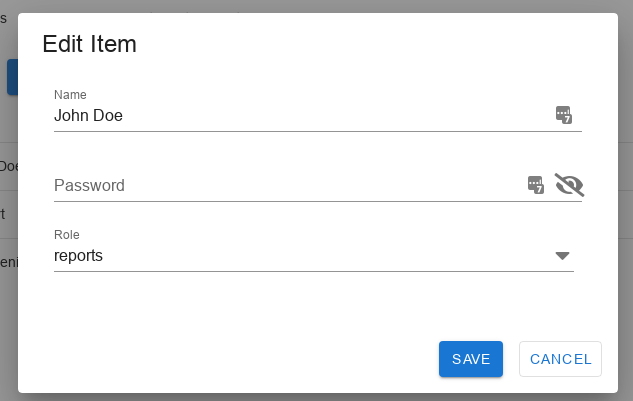This screenshot has width=633, height=401.
Task: Expand the Role dropdown arrow
Action: click(562, 256)
